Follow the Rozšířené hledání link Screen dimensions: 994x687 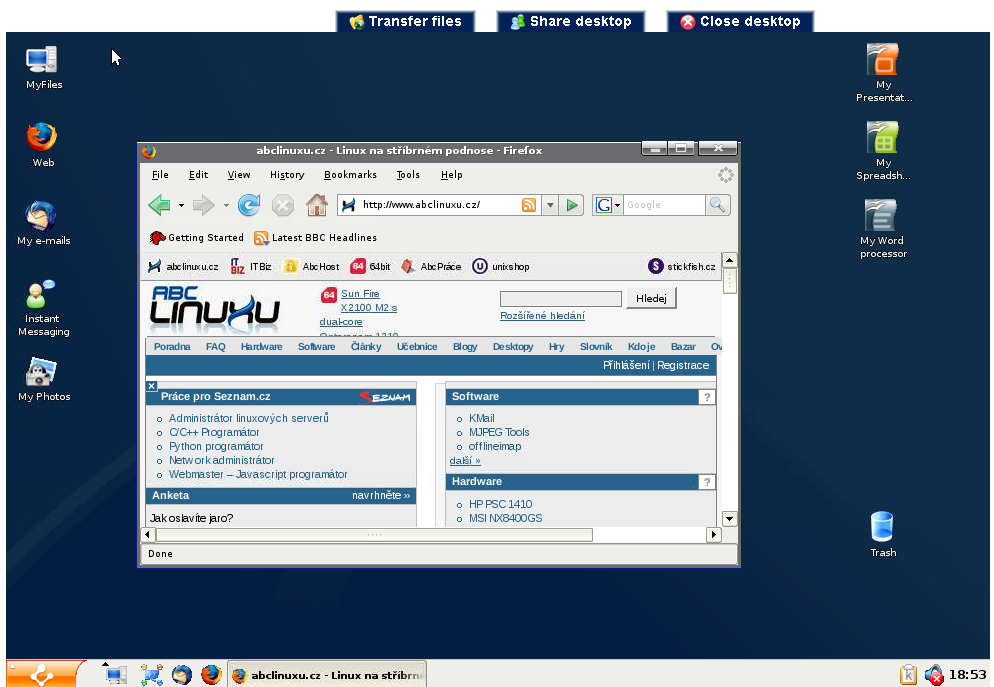[543, 316]
